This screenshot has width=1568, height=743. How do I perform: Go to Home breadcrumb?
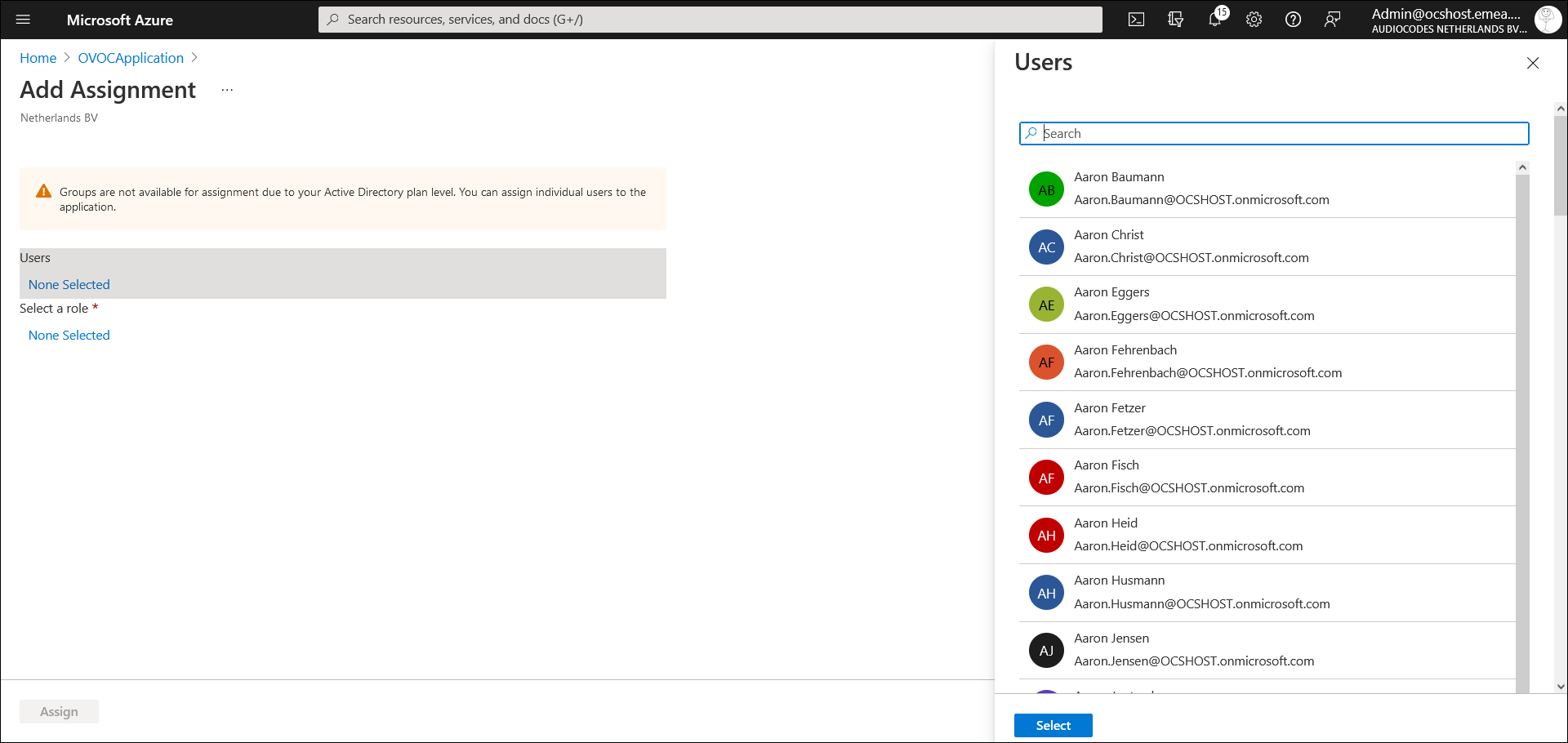(x=38, y=58)
